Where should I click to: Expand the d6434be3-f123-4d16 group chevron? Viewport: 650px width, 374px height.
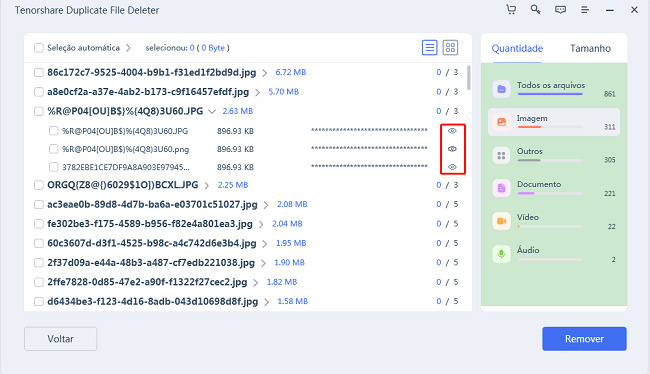pyautogui.click(x=267, y=302)
